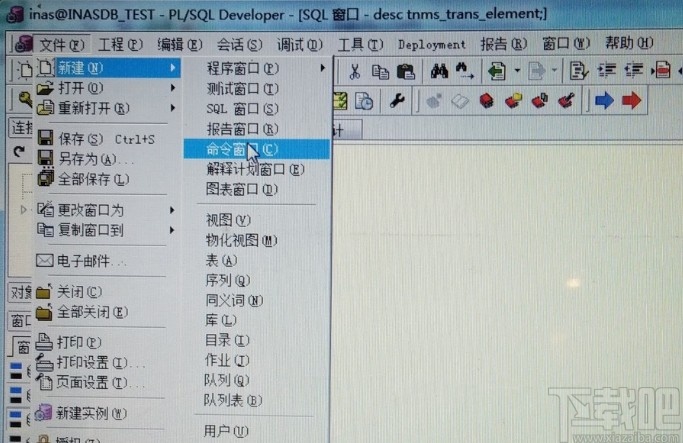Select 序列(Q) from New submenu
The width and height of the screenshot is (683, 443).
point(257,280)
